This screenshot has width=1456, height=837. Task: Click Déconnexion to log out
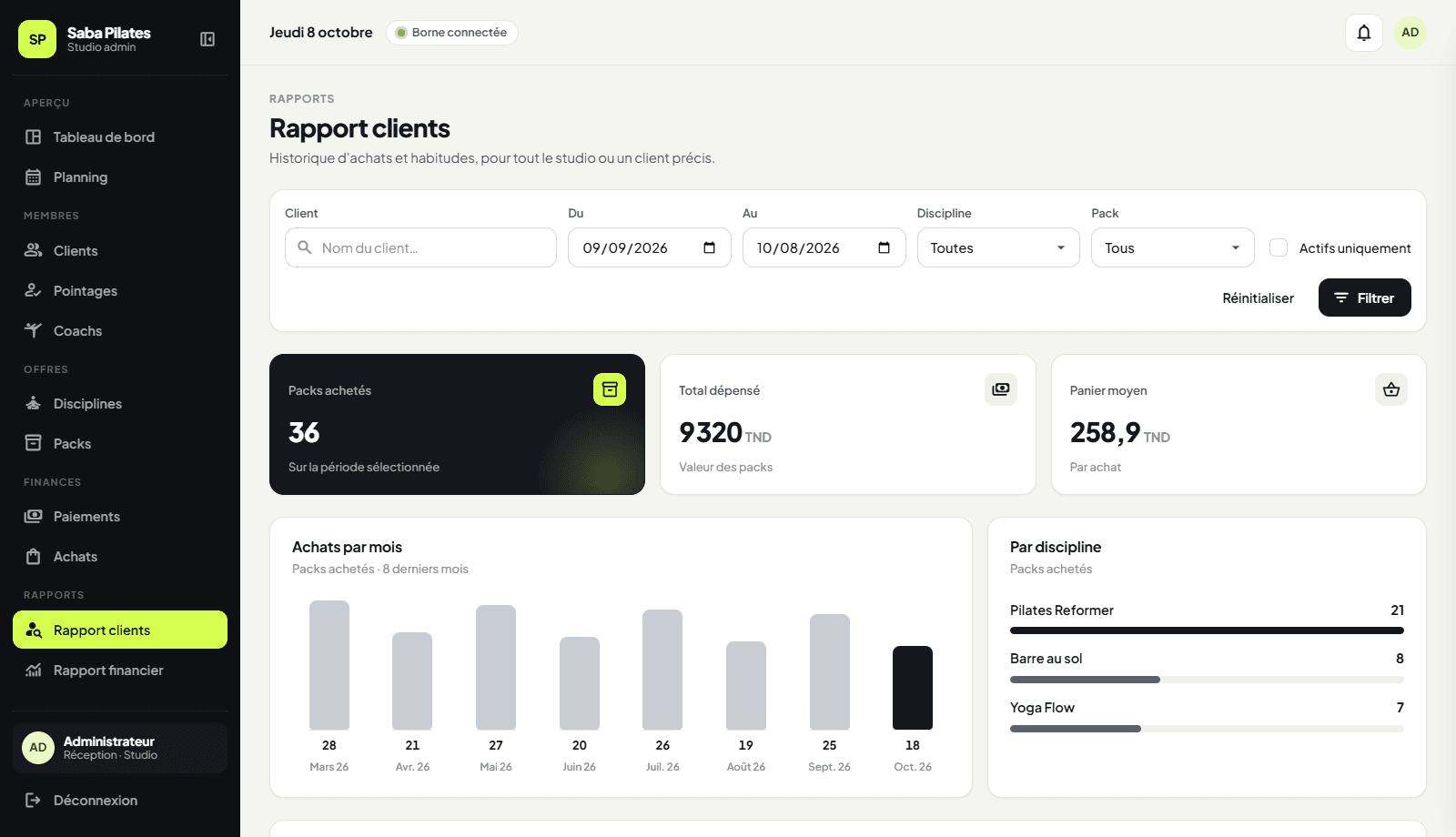[120, 800]
